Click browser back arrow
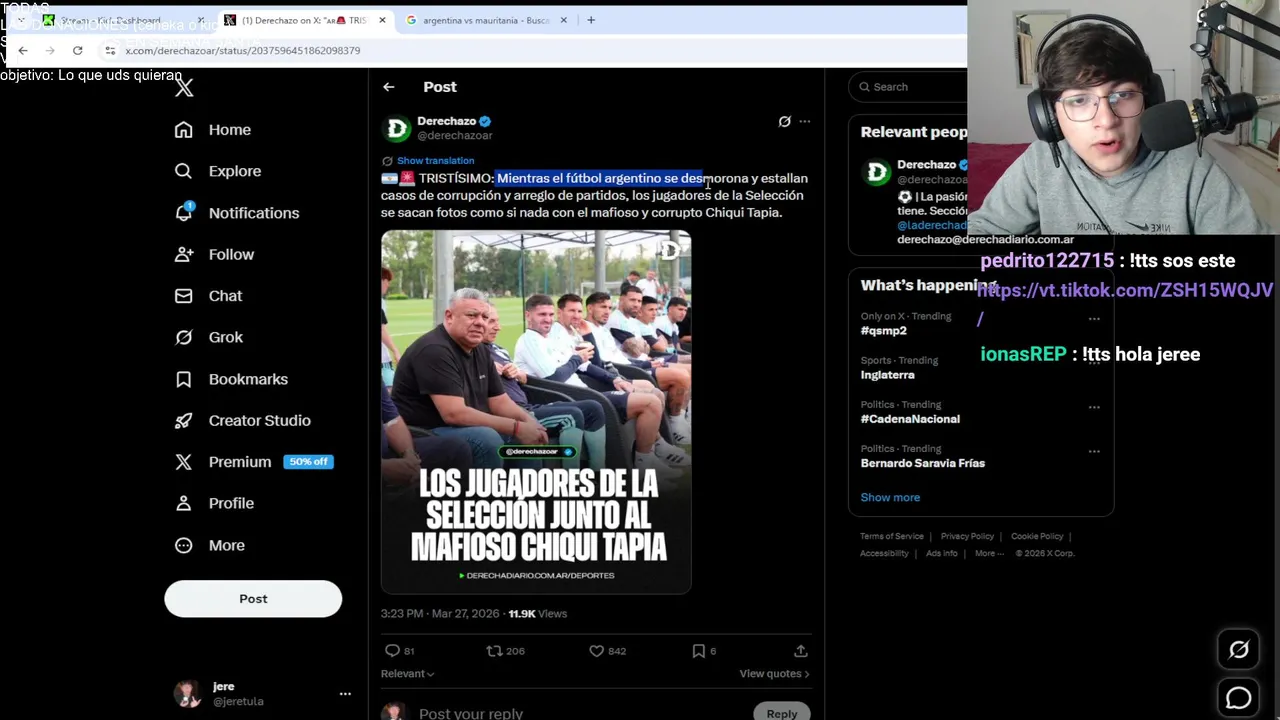1280x720 pixels. [x=23, y=50]
